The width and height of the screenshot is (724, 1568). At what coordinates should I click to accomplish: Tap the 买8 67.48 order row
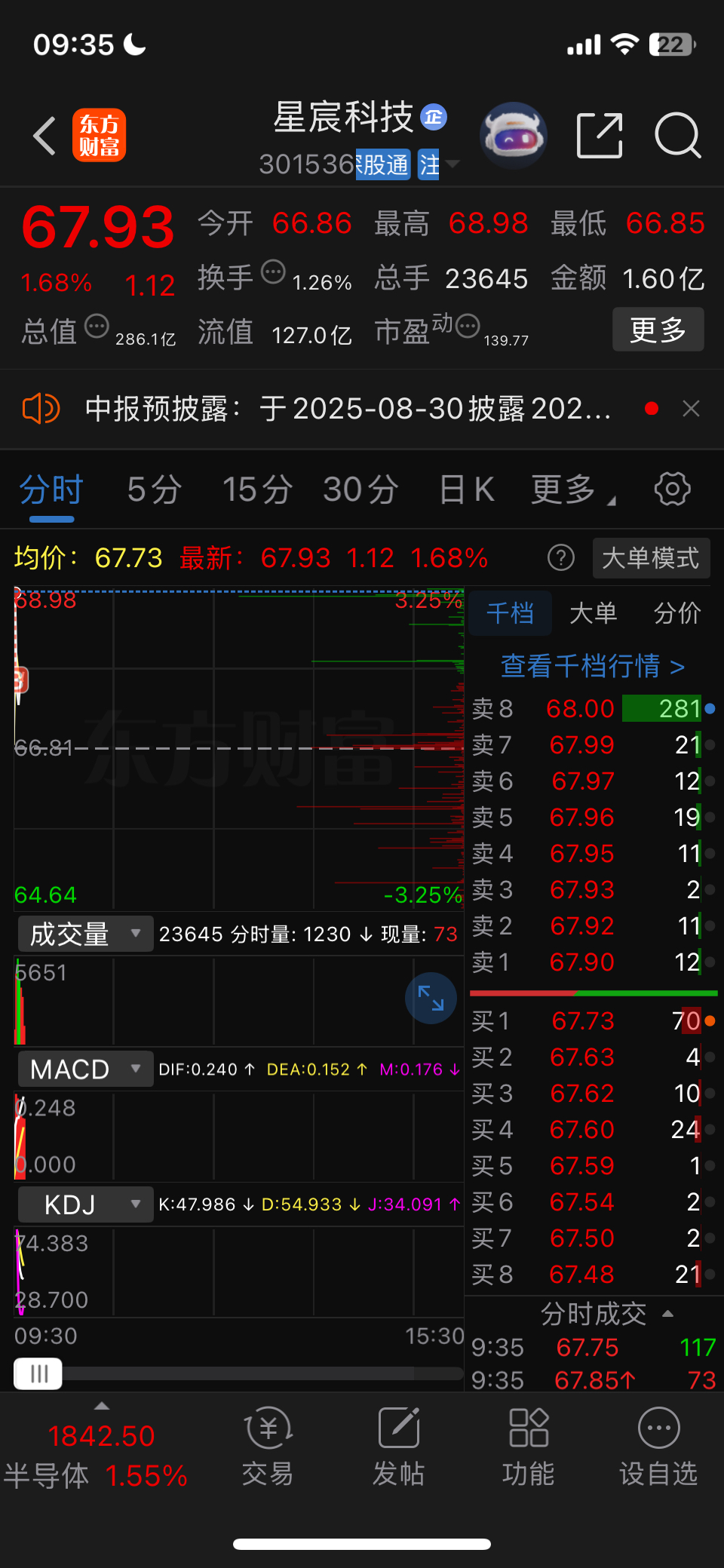pos(593,1275)
